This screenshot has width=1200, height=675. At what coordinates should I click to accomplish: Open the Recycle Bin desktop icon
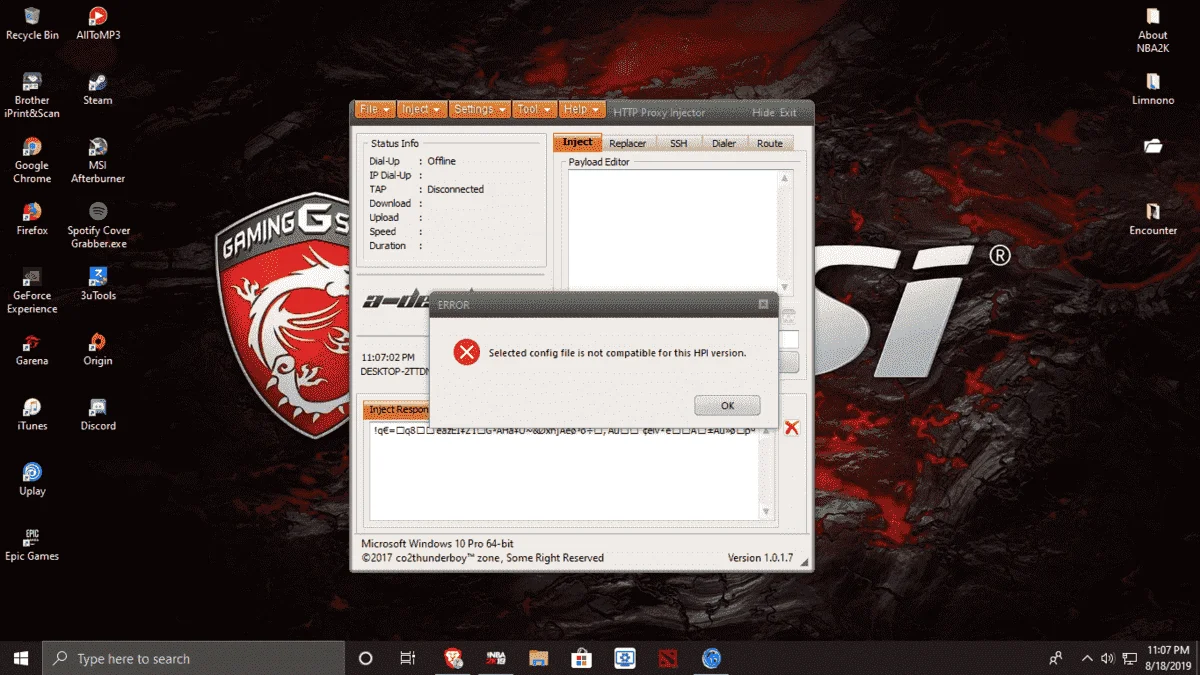[32, 23]
